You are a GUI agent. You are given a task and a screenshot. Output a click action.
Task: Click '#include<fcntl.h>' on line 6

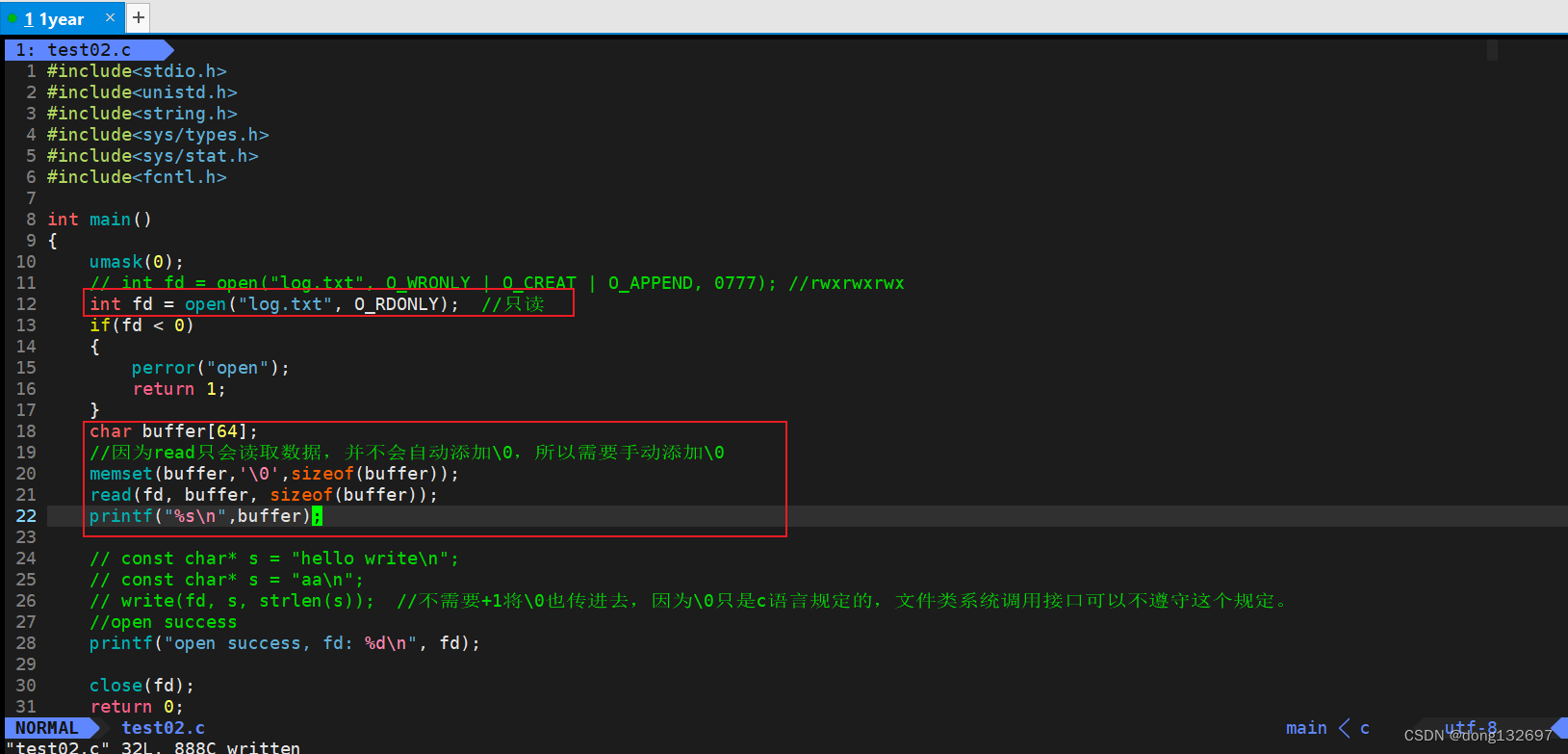137,177
